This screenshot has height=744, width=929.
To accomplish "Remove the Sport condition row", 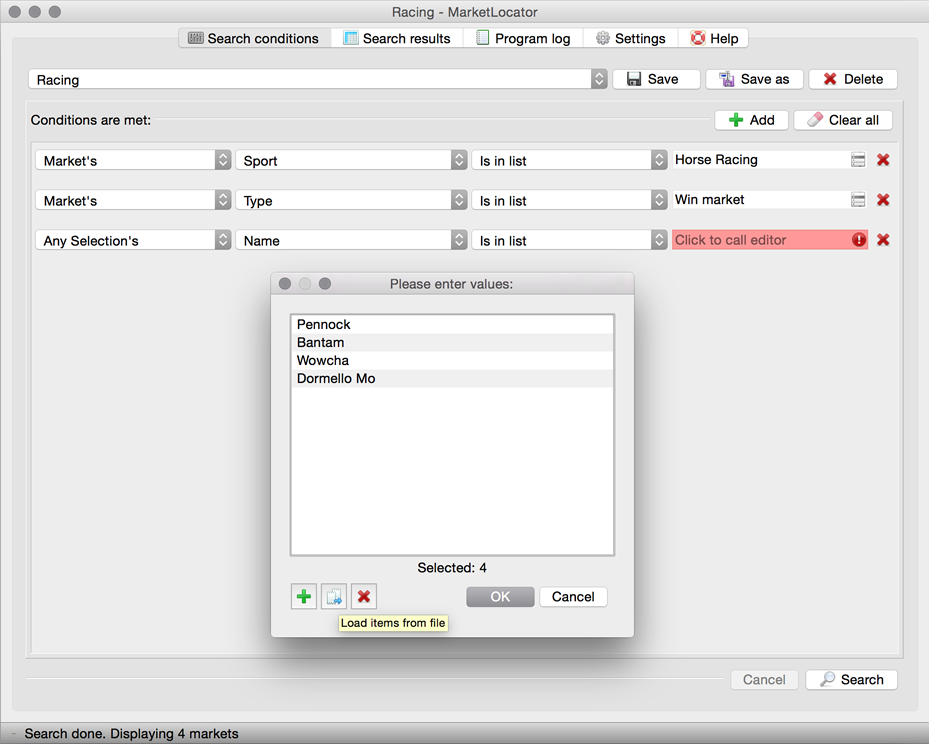I will point(883,160).
